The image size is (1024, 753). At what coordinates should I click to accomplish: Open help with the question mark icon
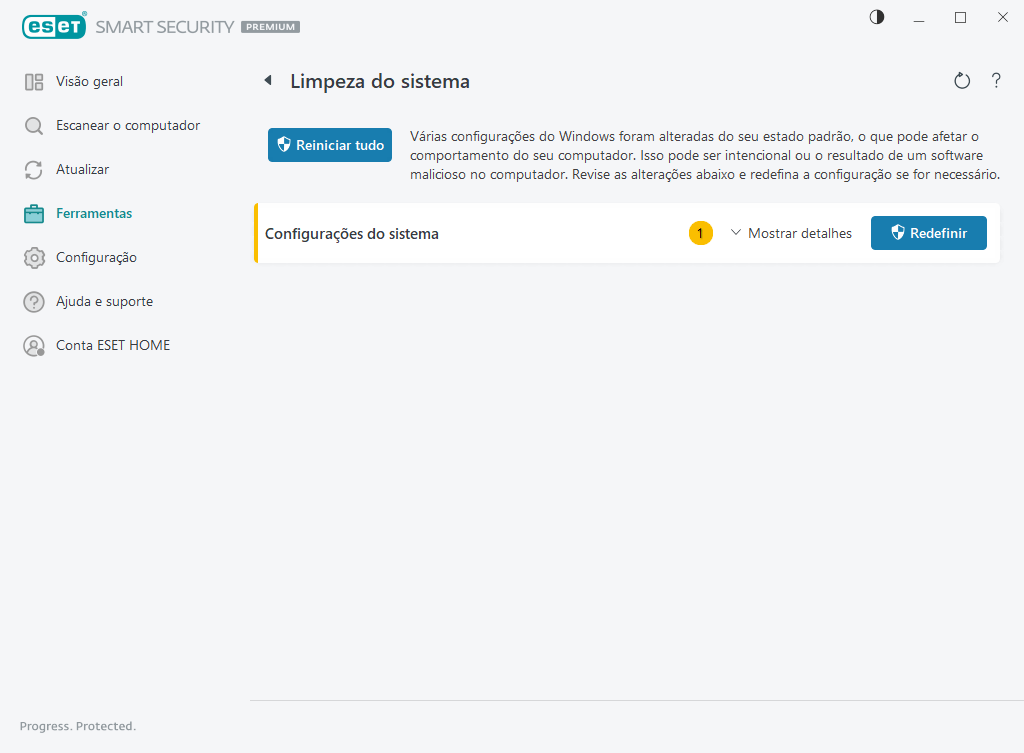click(x=996, y=81)
